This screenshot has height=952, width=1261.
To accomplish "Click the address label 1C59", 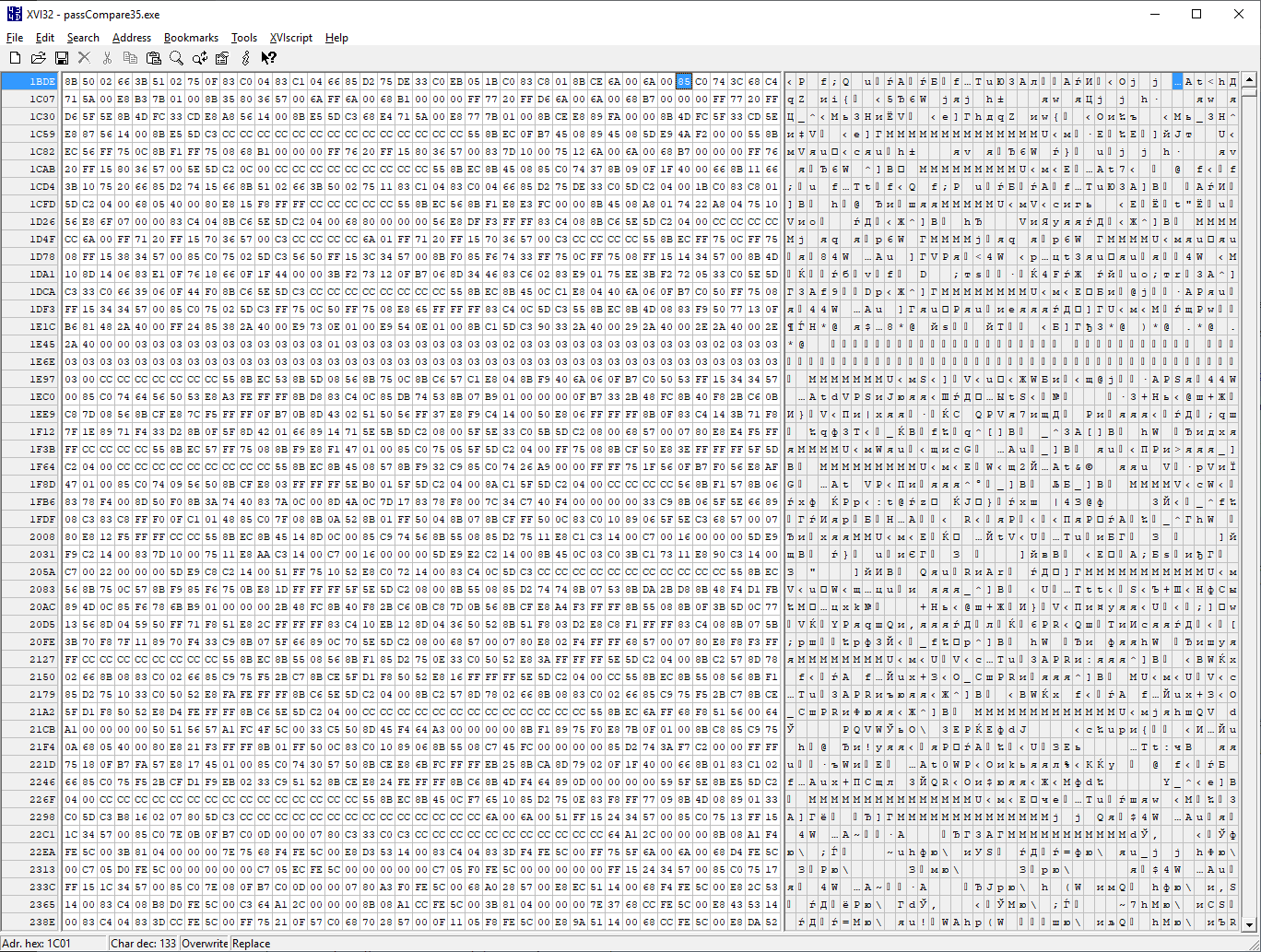I will click(x=42, y=134).
